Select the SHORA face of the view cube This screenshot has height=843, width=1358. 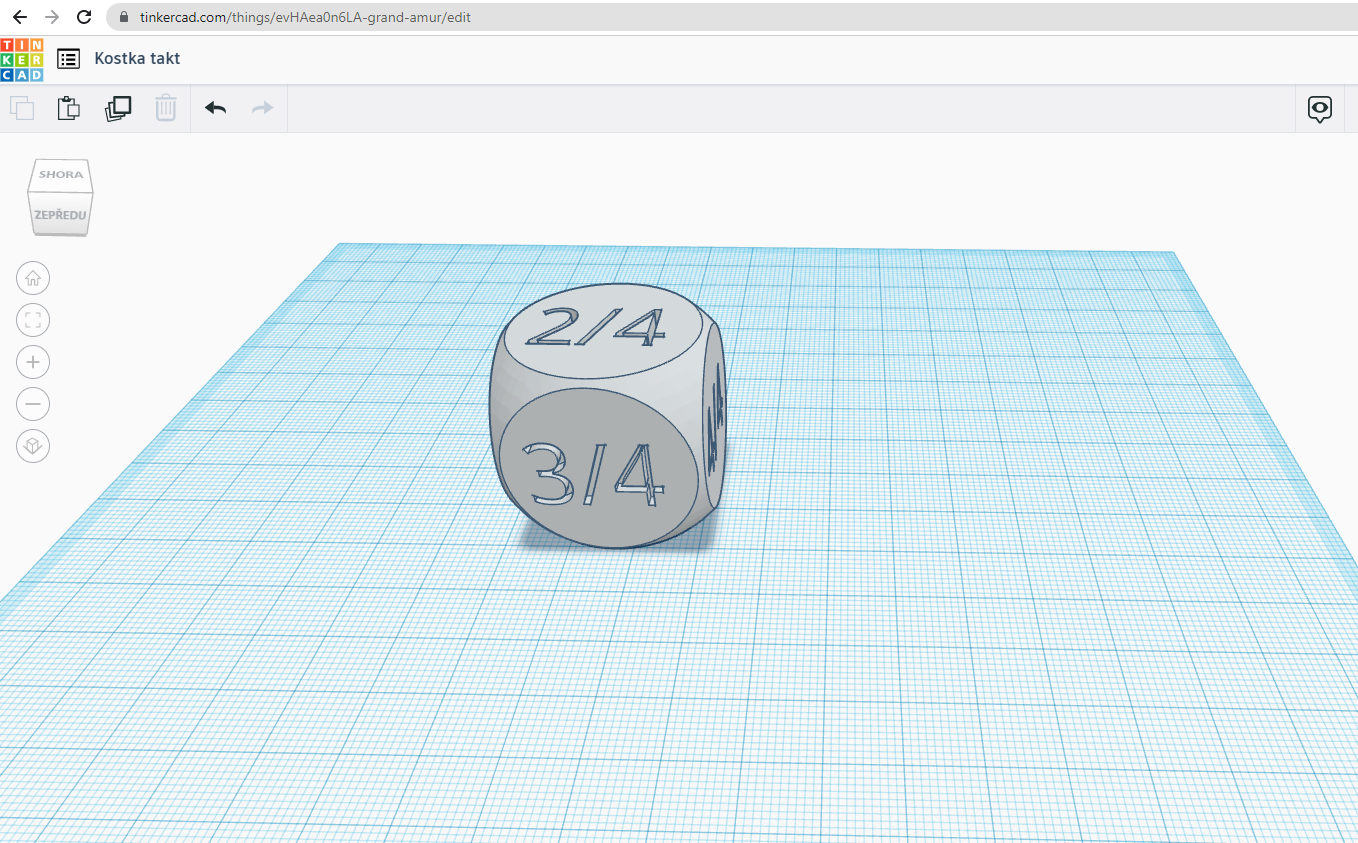61,175
